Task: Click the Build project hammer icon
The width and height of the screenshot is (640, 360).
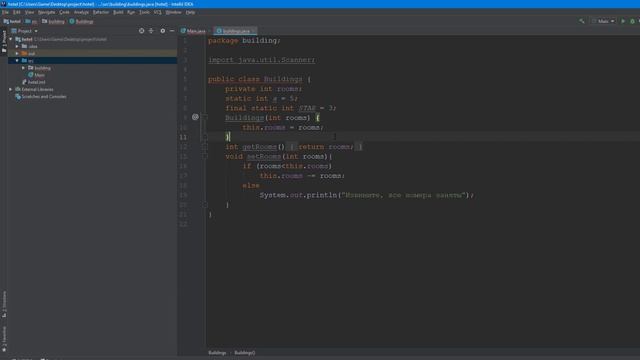Action: [x=582, y=21]
